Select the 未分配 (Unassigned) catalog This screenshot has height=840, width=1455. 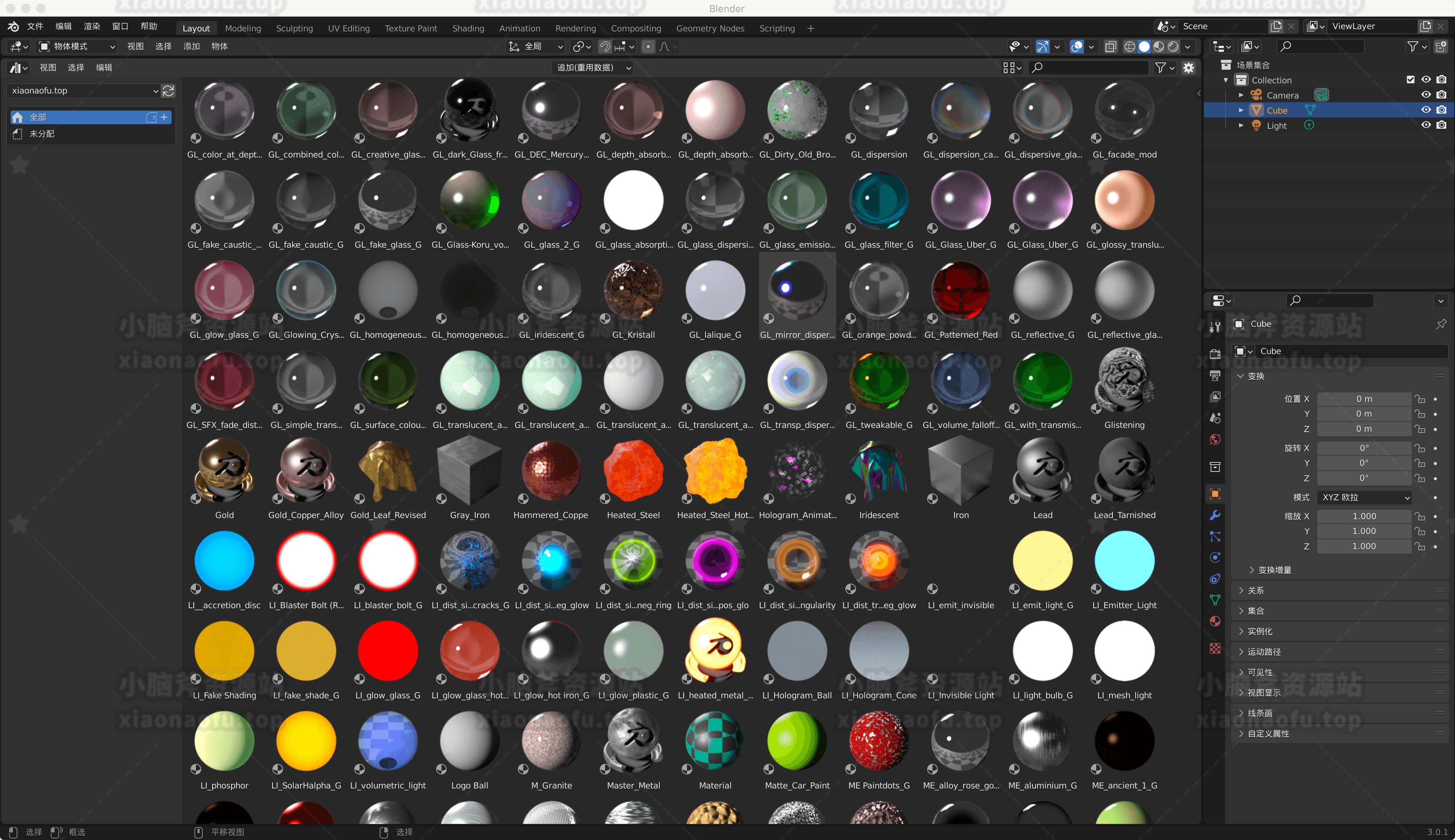[x=42, y=134]
